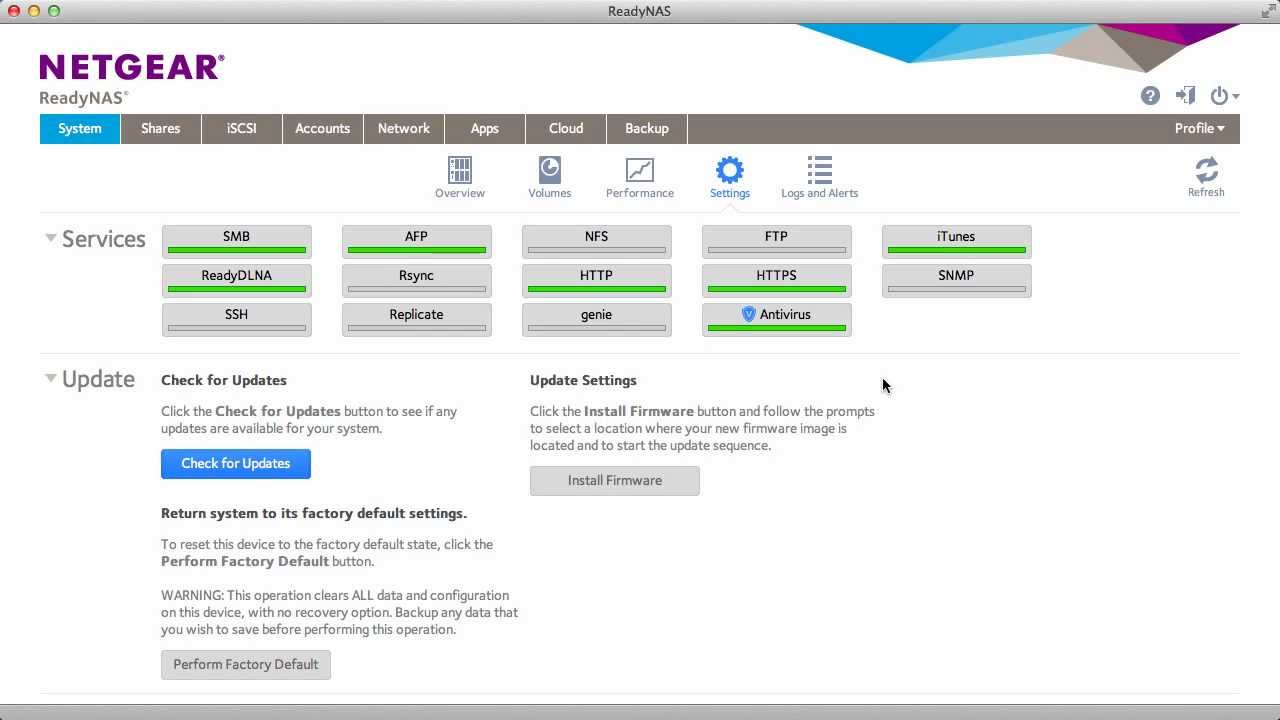1280x720 pixels.
Task: Click the Refresh arrows icon
Action: 1206,170
